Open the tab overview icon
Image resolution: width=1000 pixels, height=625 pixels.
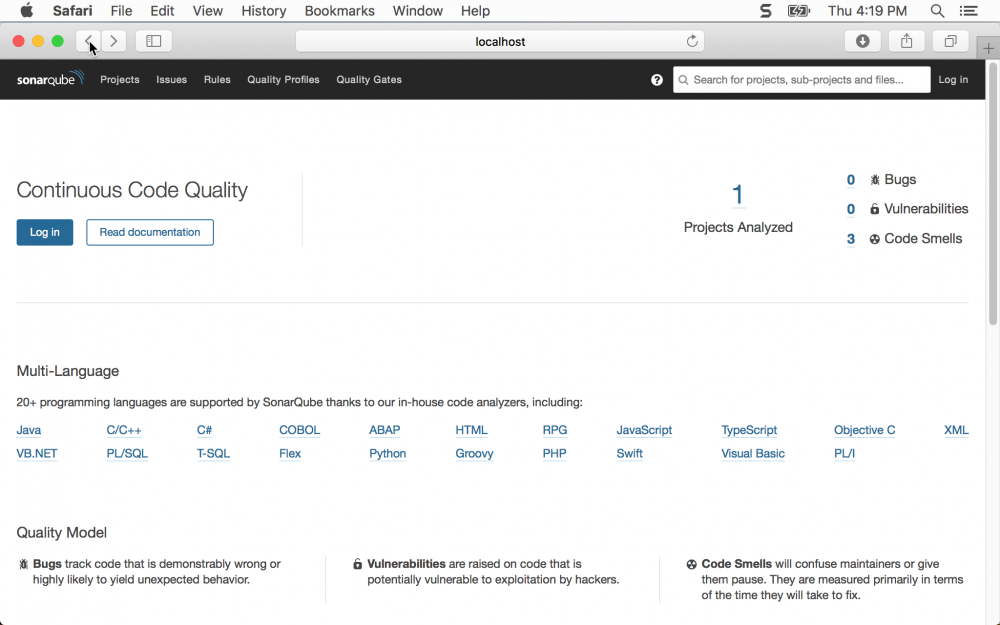[950, 41]
